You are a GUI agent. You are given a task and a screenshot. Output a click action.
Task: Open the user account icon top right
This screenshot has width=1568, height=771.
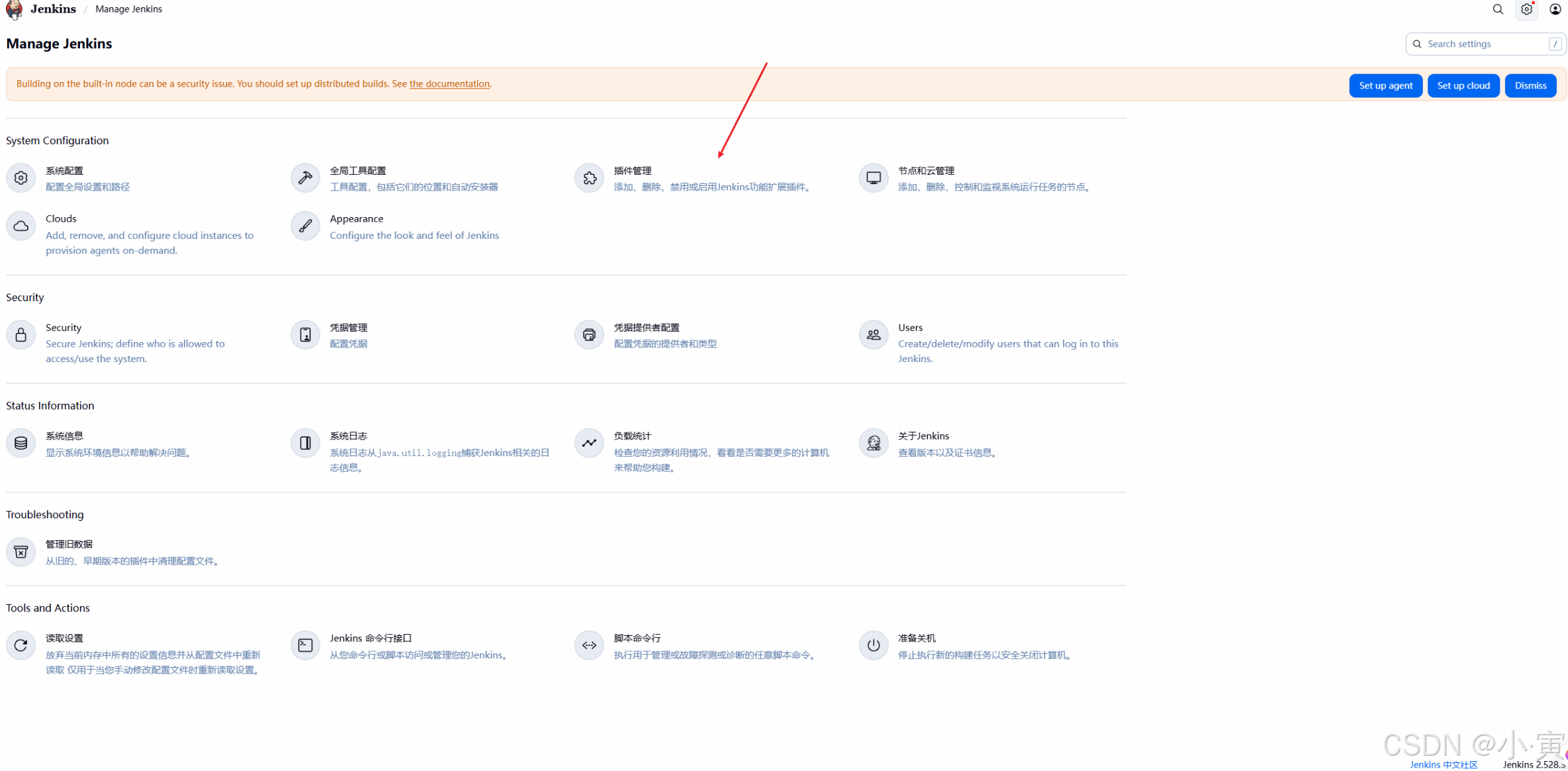pos(1555,9)
